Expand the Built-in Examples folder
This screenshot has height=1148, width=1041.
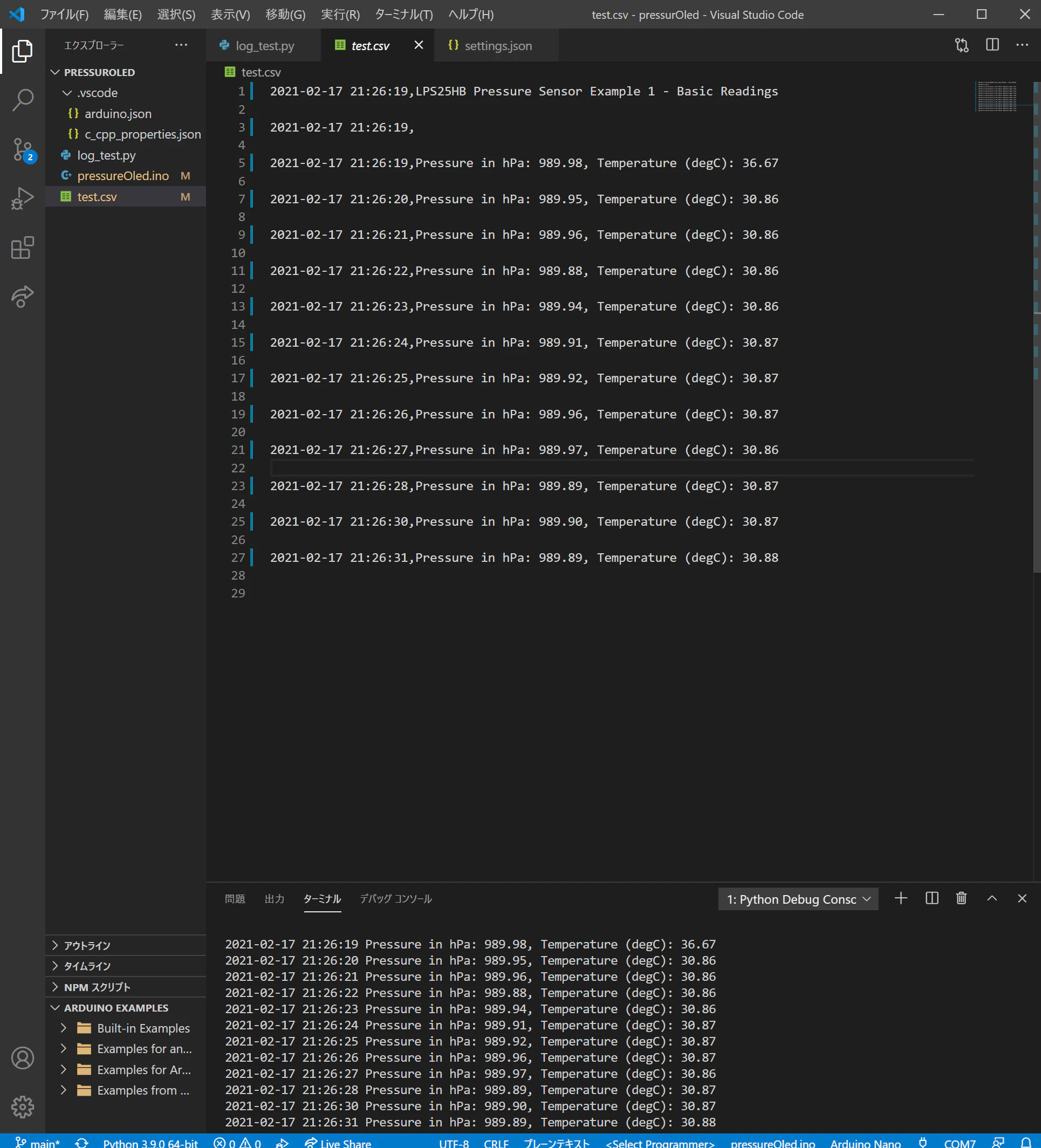125,1028
